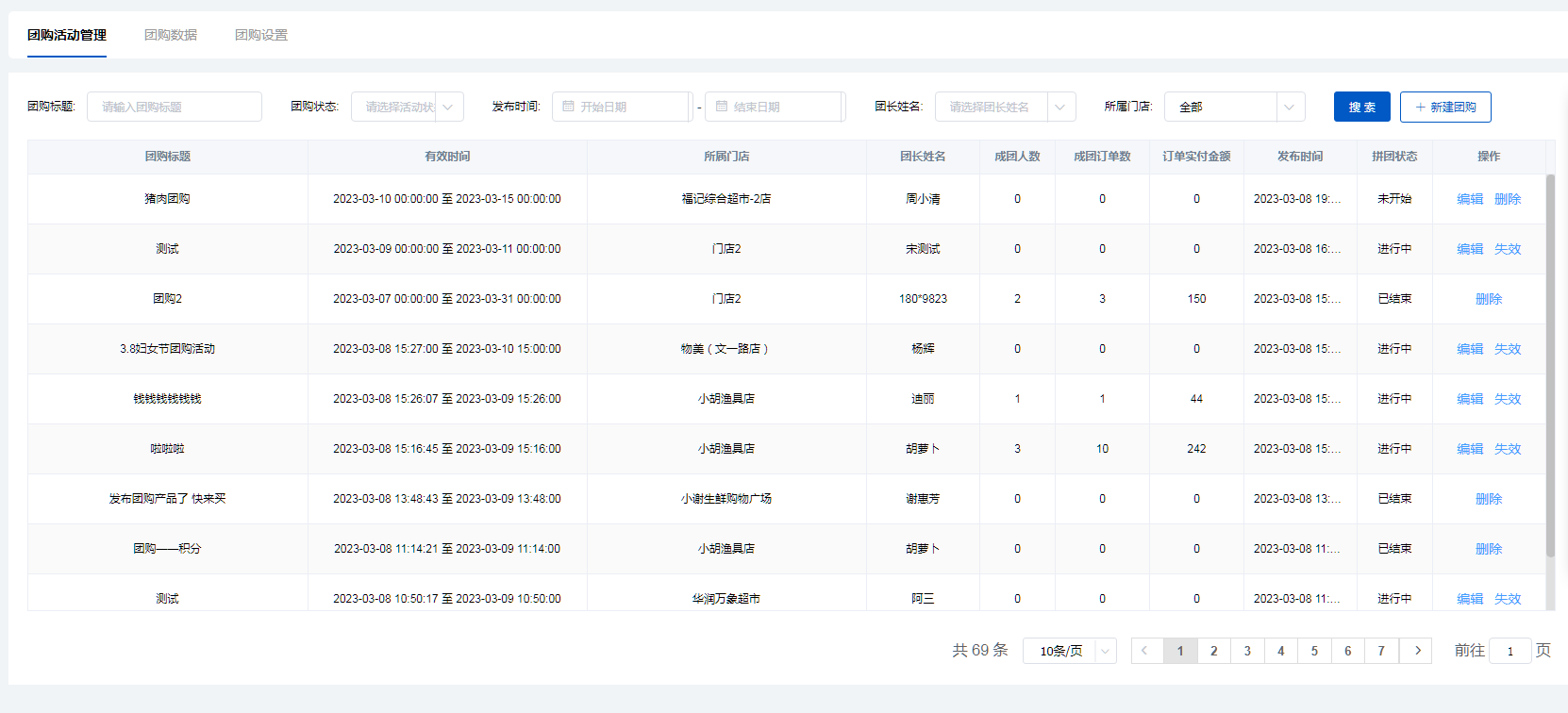The height and width of the screenshot is (713, 1568).
Task: Click 编辑 for 3.8妇女节团购活动 row
Action: [1470, 349]
